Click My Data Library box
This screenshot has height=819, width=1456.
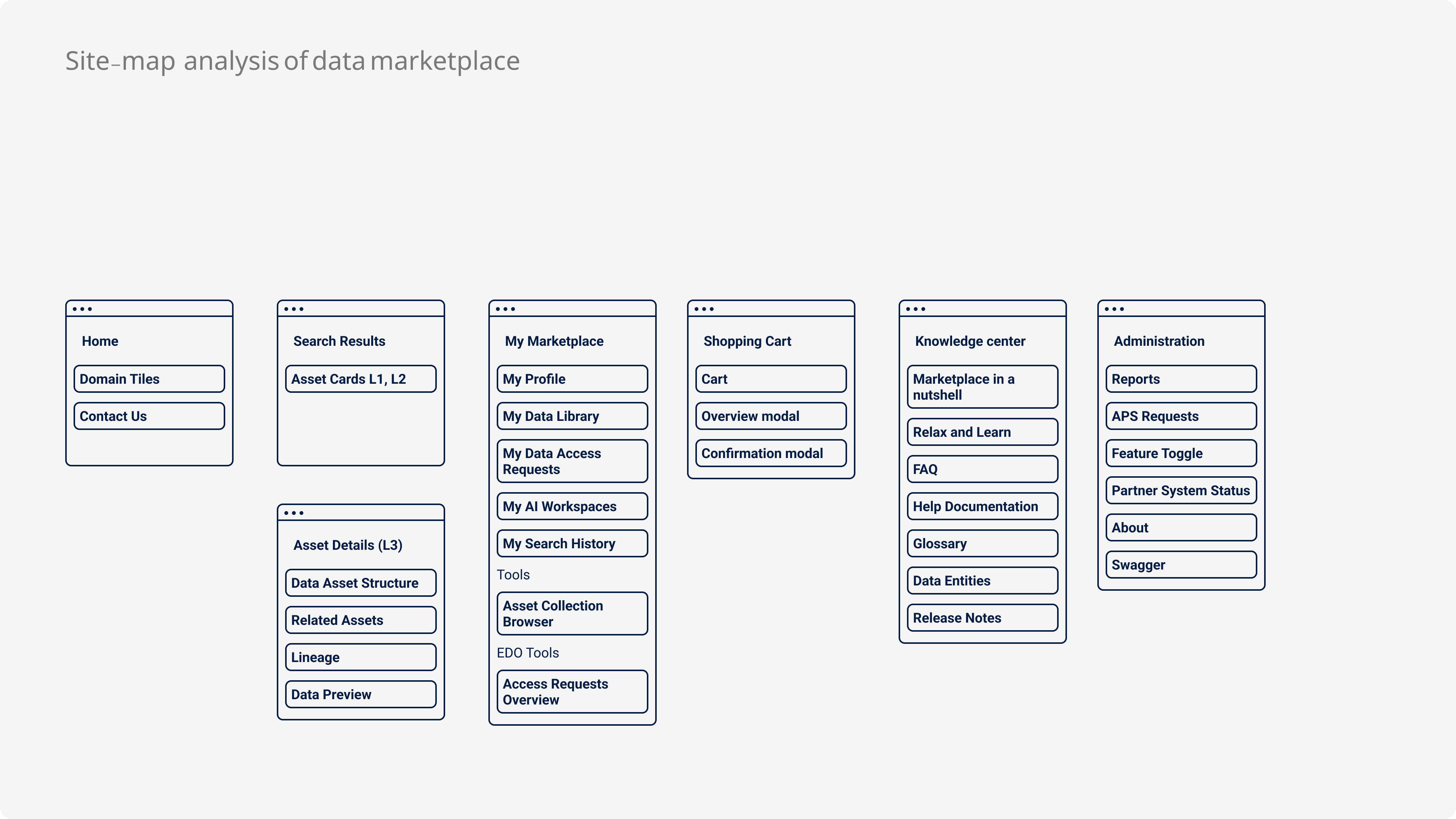click(x=573, y=416)
